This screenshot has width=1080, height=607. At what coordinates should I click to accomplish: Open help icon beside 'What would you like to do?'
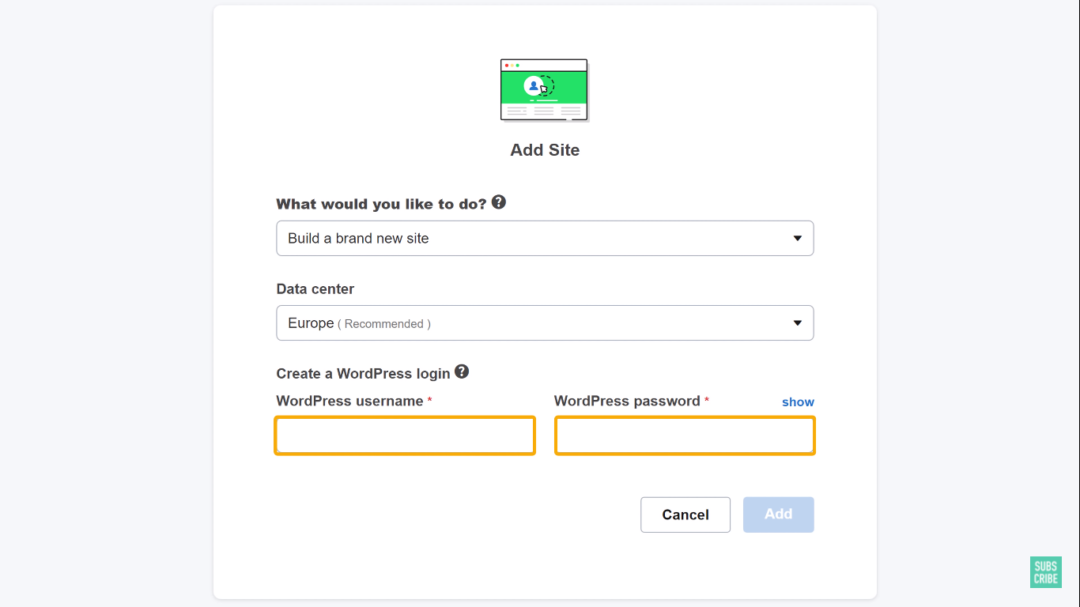(x=499, y=203)
